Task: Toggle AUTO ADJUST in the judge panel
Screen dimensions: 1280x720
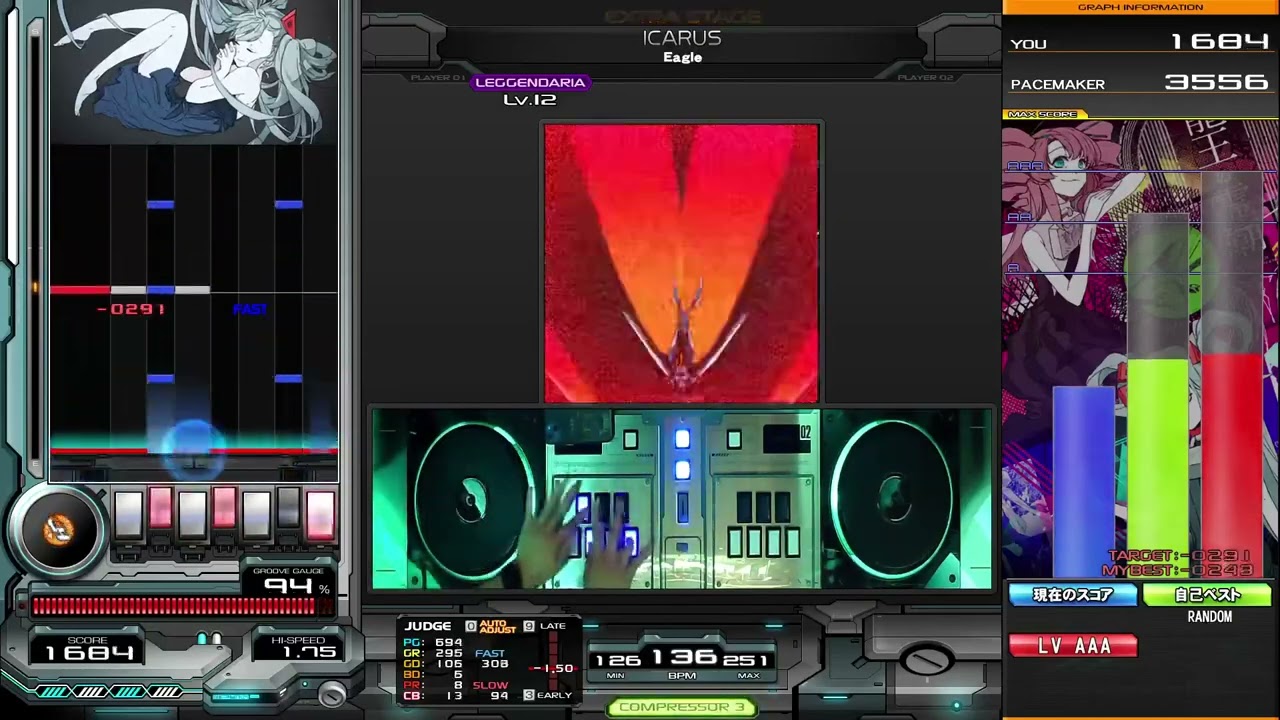Action: [497, 627]
